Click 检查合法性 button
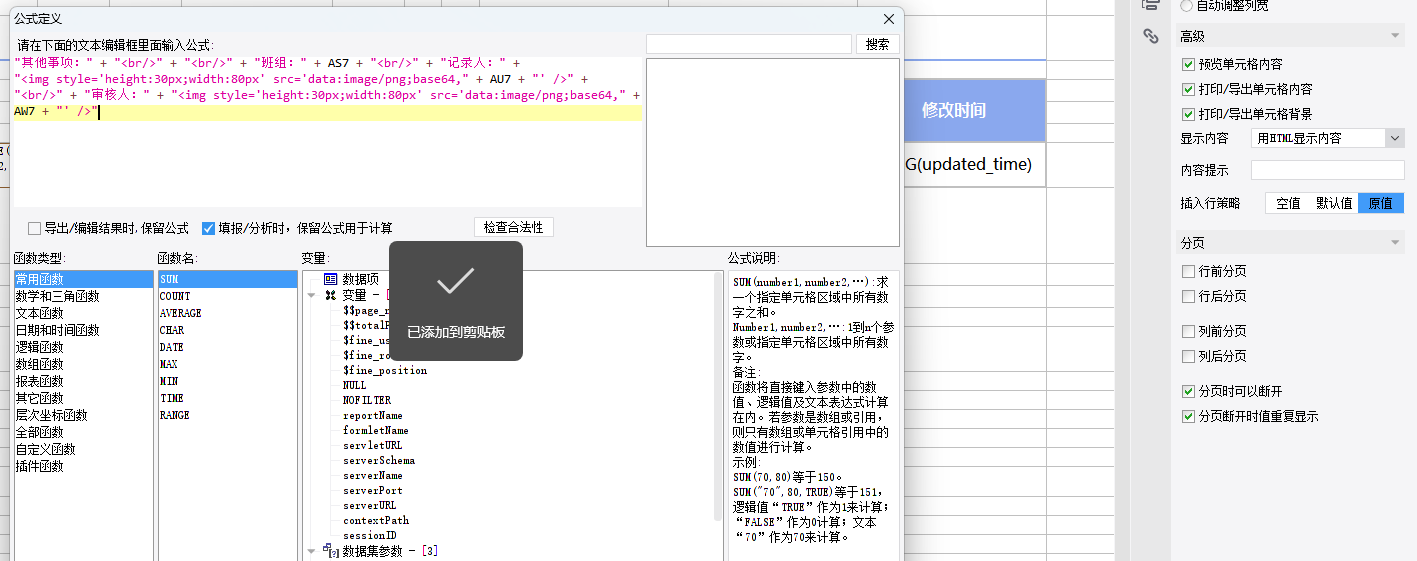The width and height of the screenshot is (1417, 561). coord(513,228)
